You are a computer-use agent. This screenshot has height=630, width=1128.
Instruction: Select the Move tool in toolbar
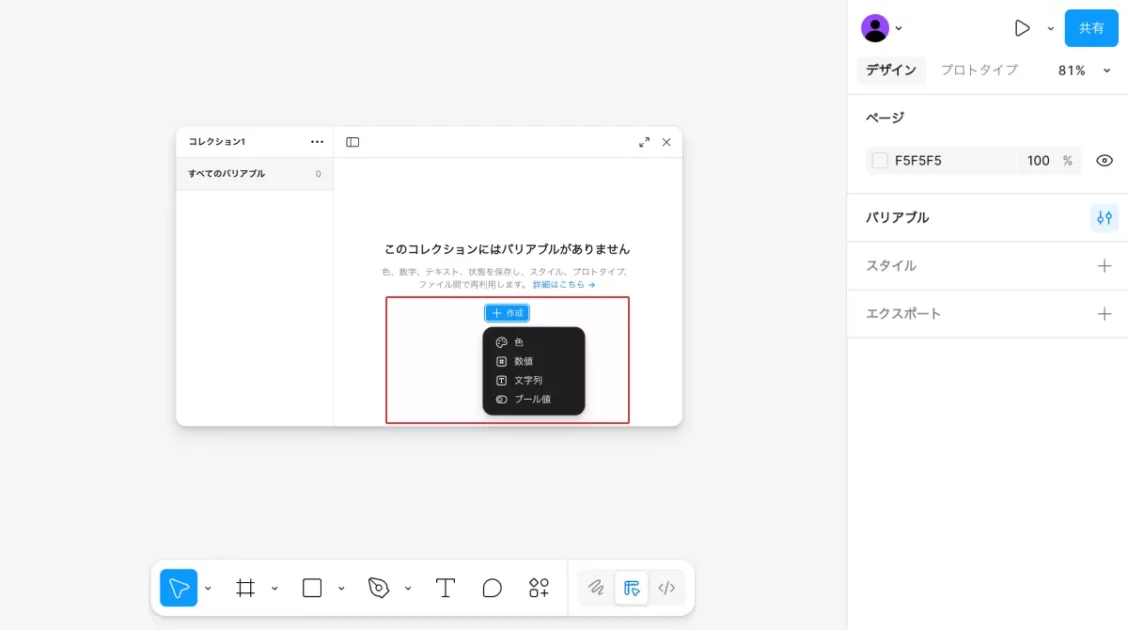[x=178, y=588]
